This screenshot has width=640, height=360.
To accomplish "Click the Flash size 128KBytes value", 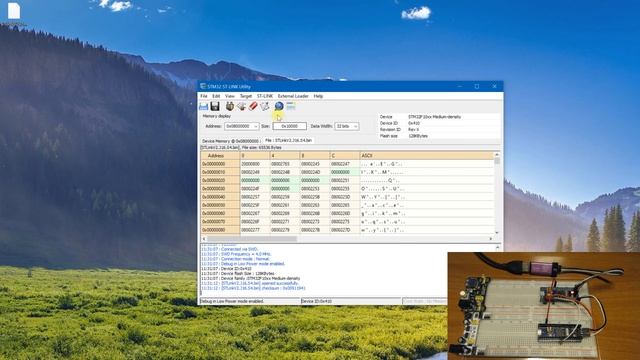I will (418, 136).
